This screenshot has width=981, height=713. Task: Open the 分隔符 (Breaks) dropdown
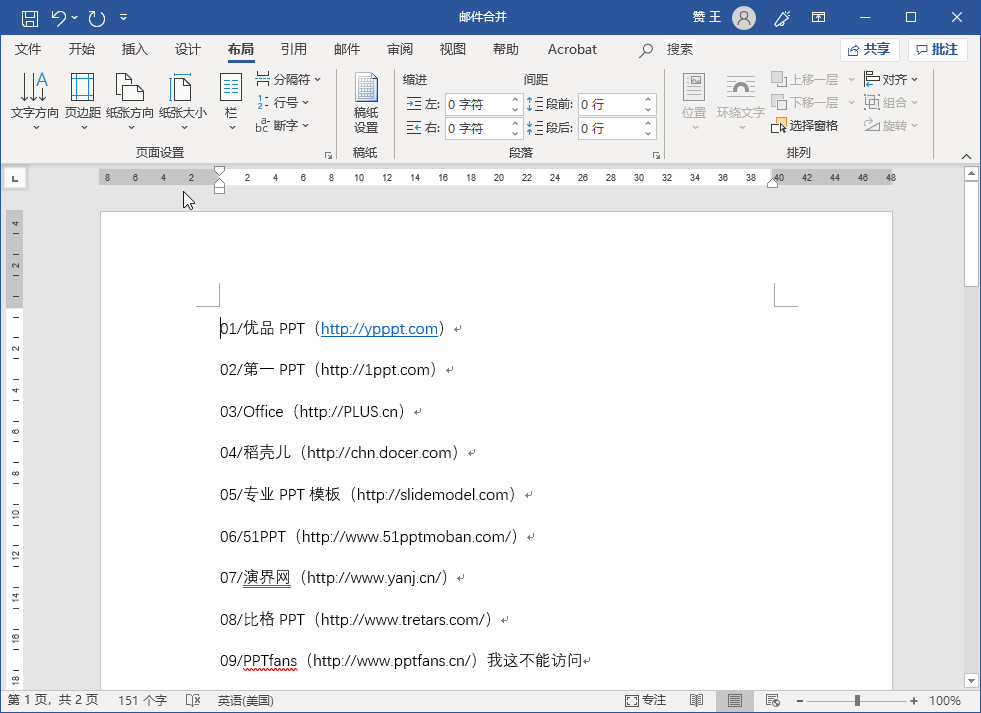(x=286, y=79)
